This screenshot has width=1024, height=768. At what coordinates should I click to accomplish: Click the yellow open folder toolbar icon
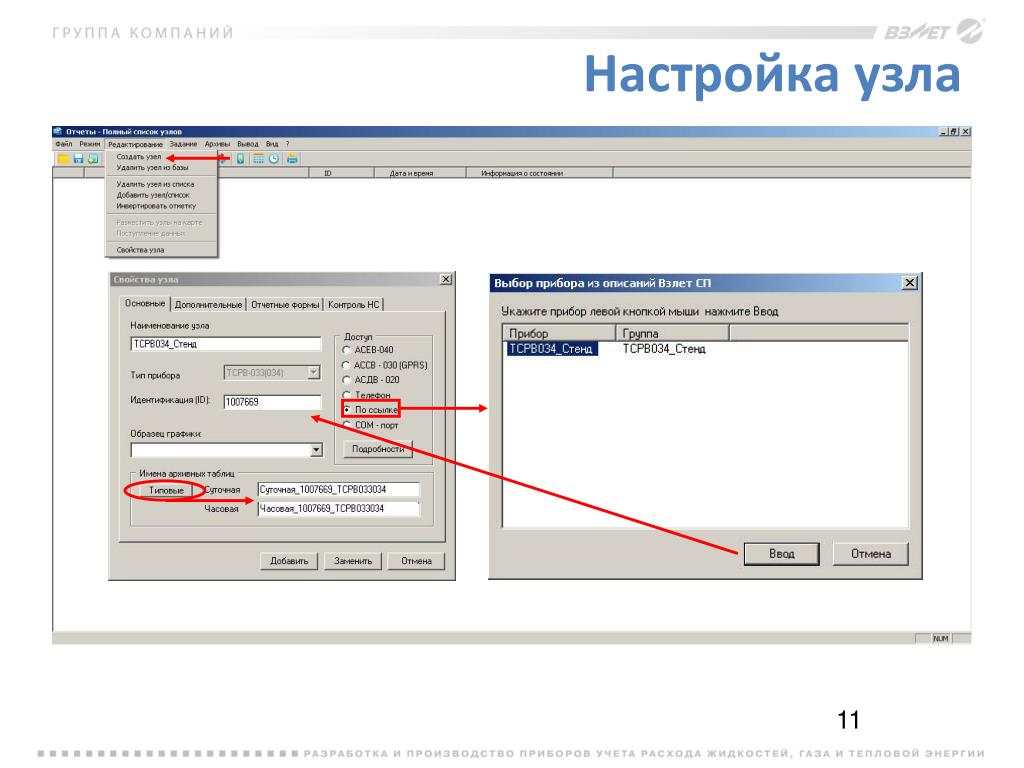(63, 159)
